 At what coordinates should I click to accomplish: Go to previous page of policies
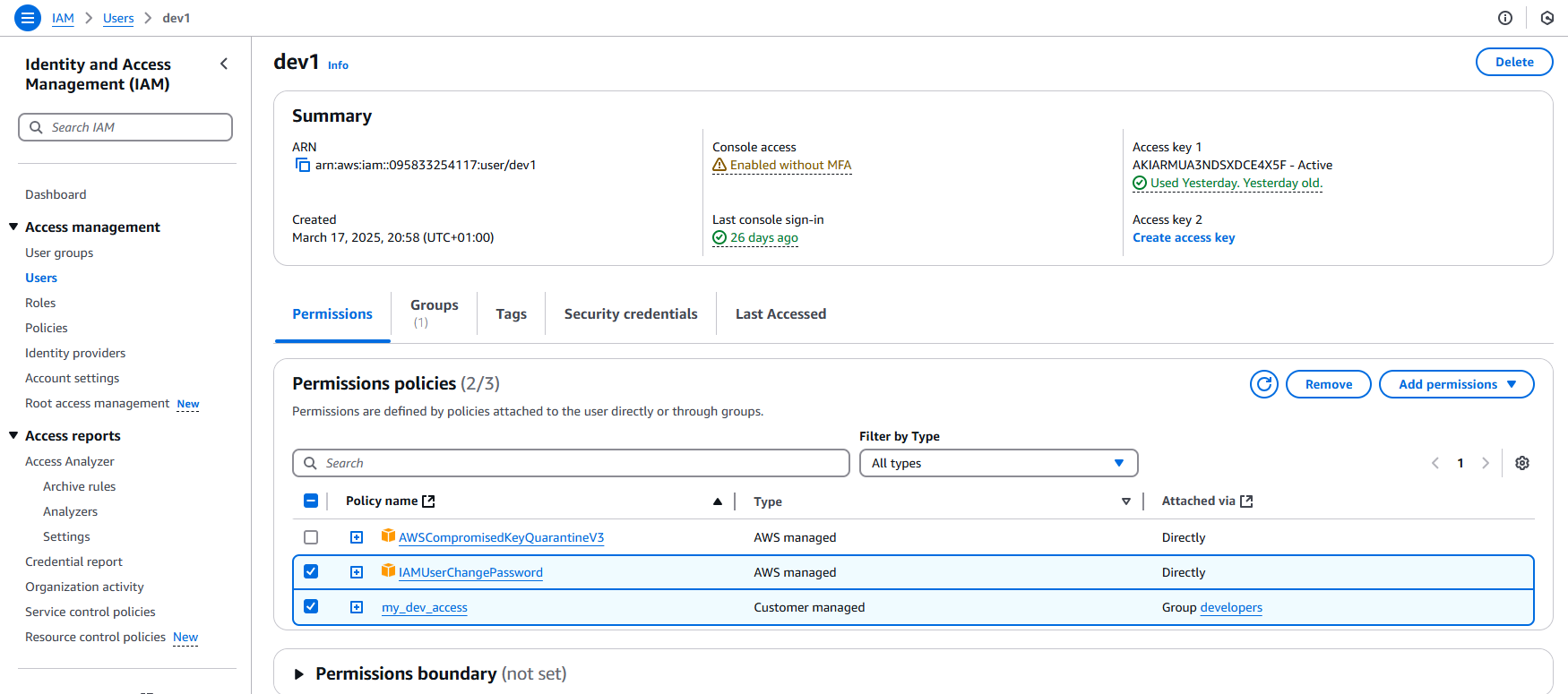tap(1435, 463)
